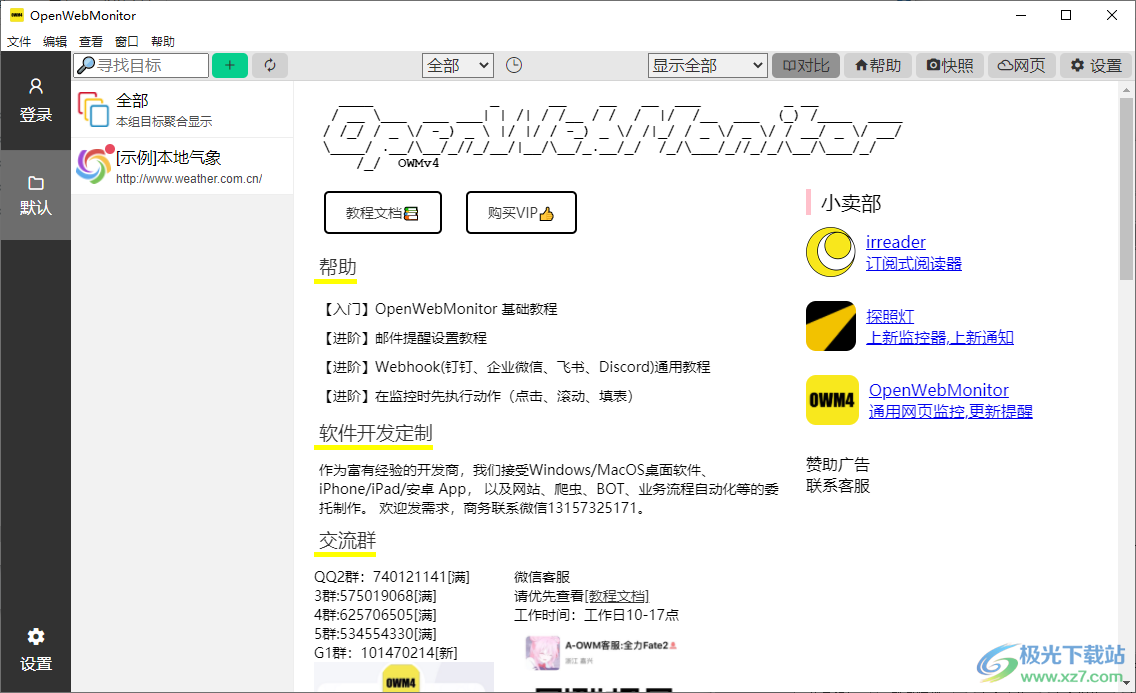Open the help (帮助) home button
Image resolution: width=1136 pixels, height=693 pixels.
click(877, 65)
